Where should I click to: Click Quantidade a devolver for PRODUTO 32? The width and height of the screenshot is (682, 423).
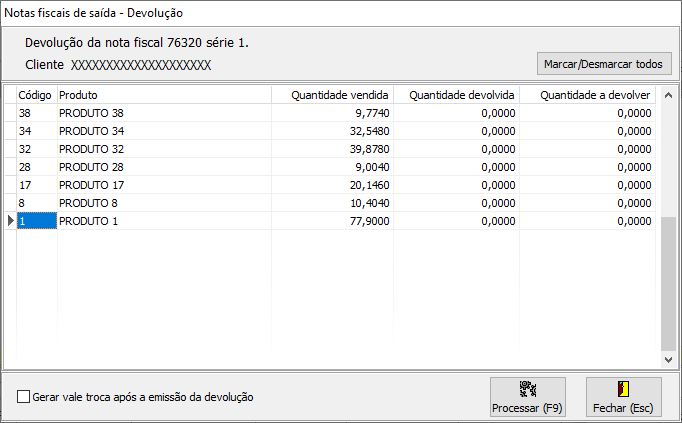click(587, 149)
